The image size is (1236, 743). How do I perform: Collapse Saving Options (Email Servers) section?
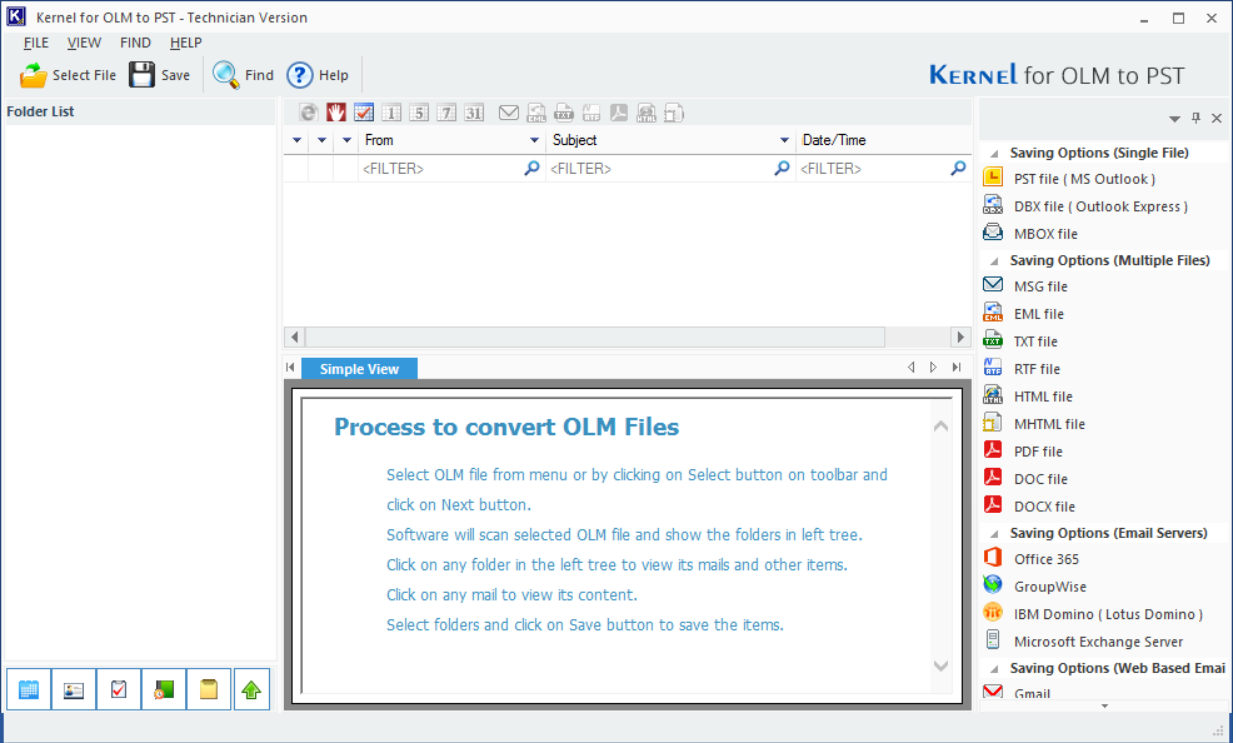tap(995, 534)
